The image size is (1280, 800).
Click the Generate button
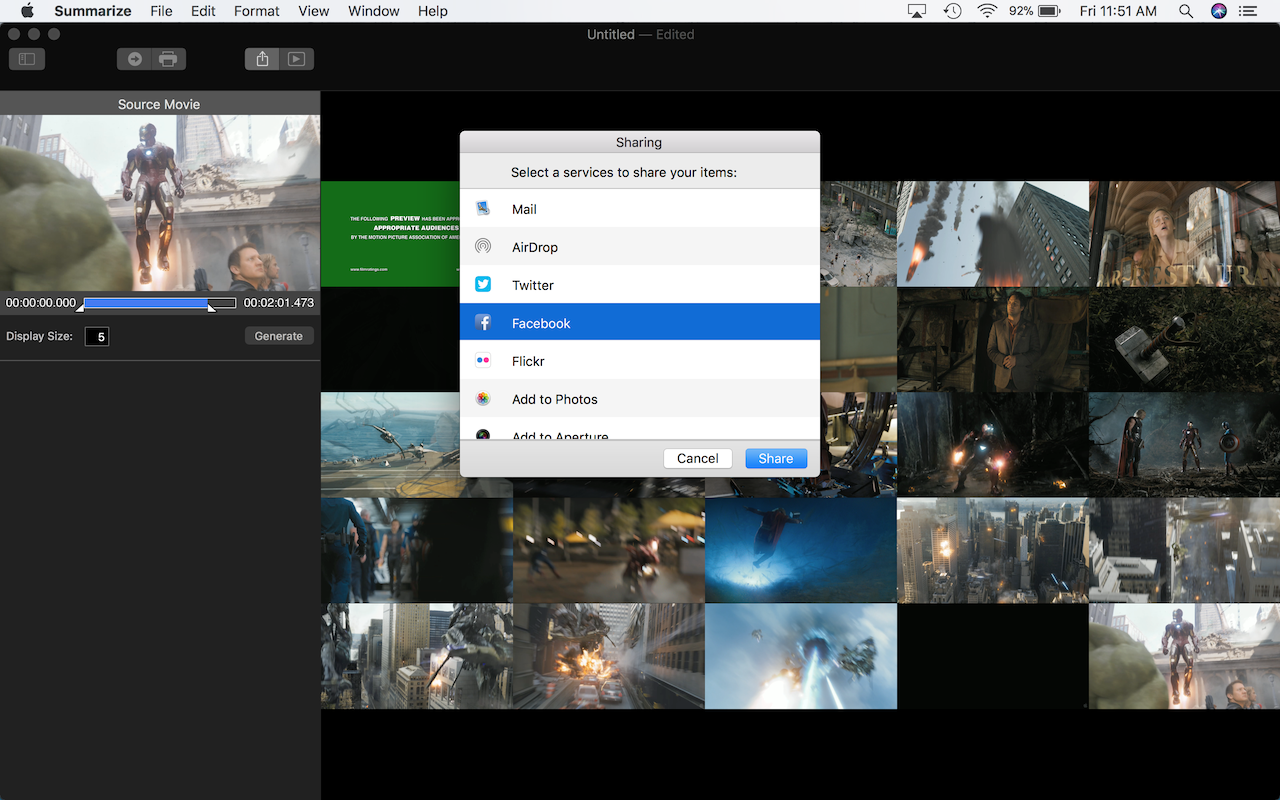click(x=279, y=336)
